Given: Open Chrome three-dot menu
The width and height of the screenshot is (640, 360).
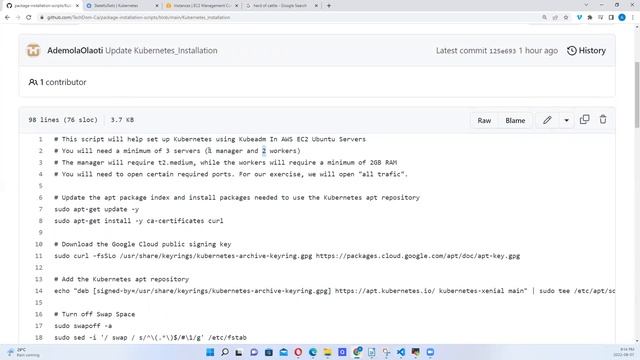Looking at the screenshot, I should pos(633,17).
